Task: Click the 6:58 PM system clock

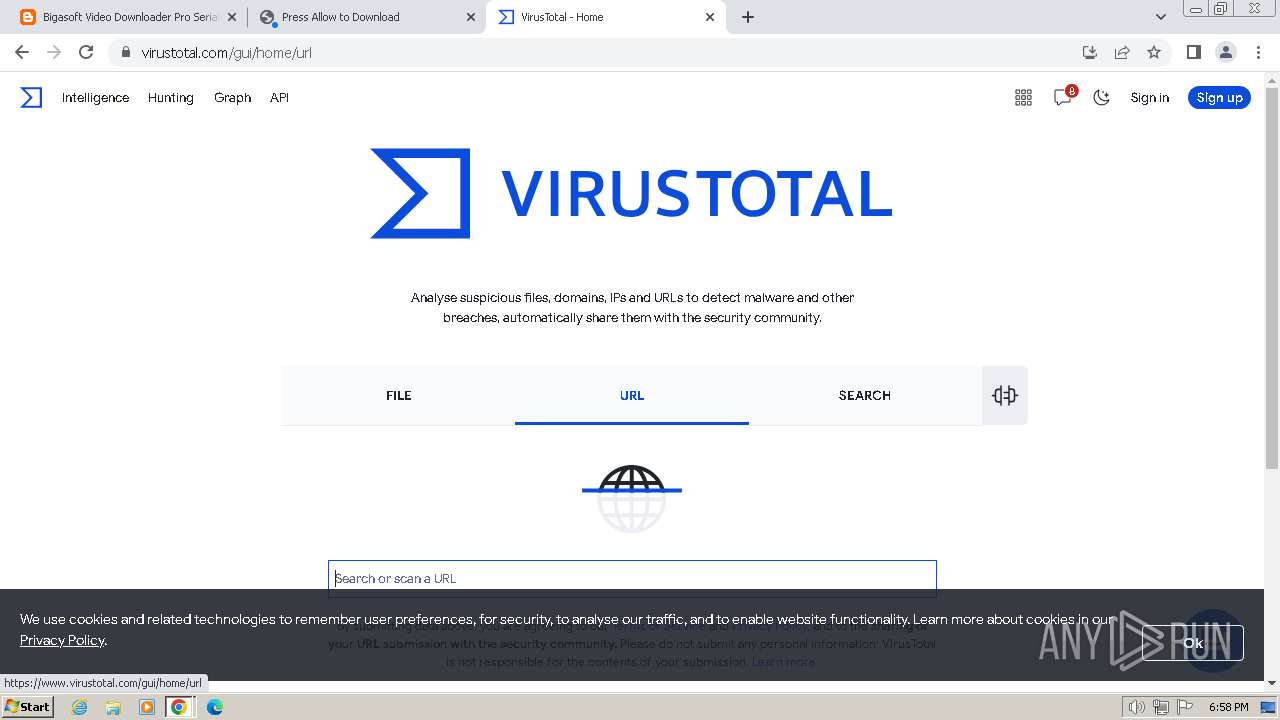Action: pyautogui.click(x=1228, y=707)
